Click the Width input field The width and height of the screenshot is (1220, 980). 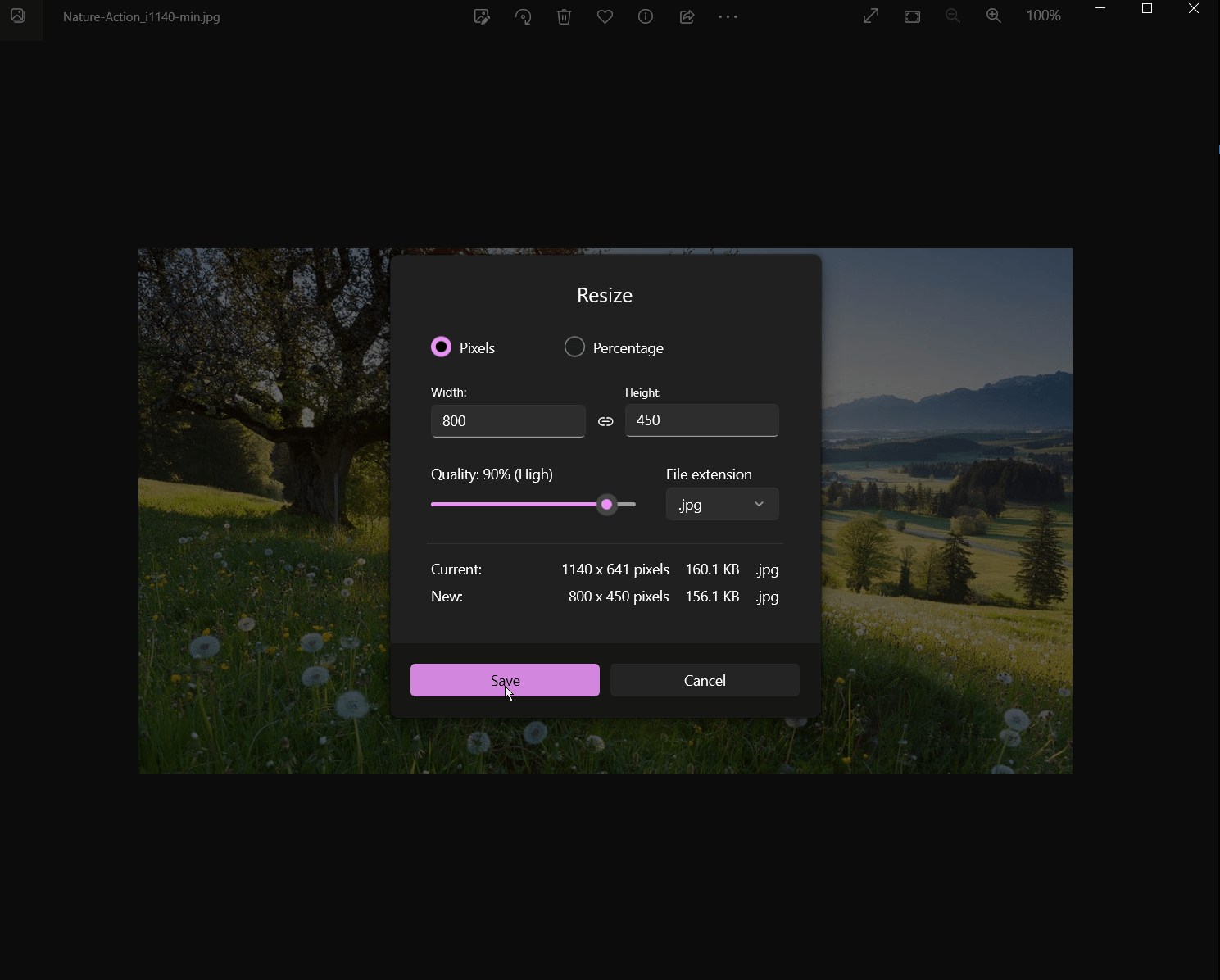click(508, 421)
